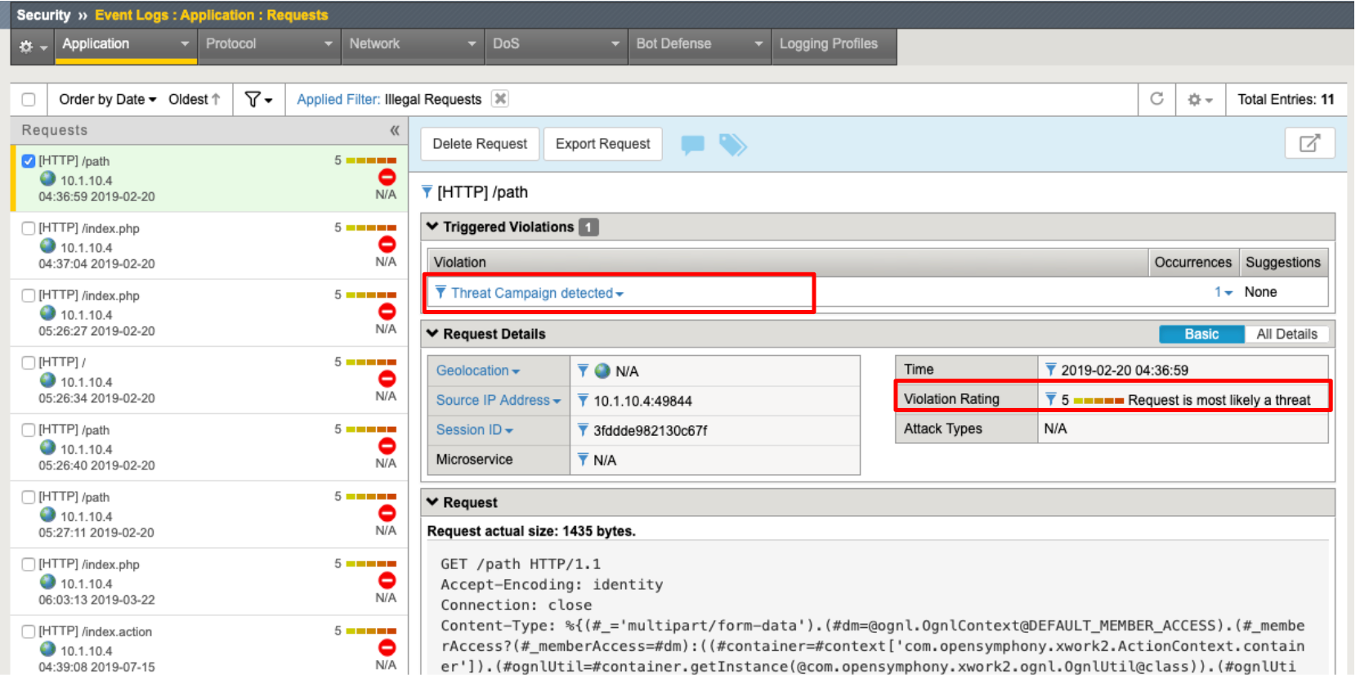Check the [HTTP] / request at 05:26:34
The image size is (1360, 682).
point(28,362)
